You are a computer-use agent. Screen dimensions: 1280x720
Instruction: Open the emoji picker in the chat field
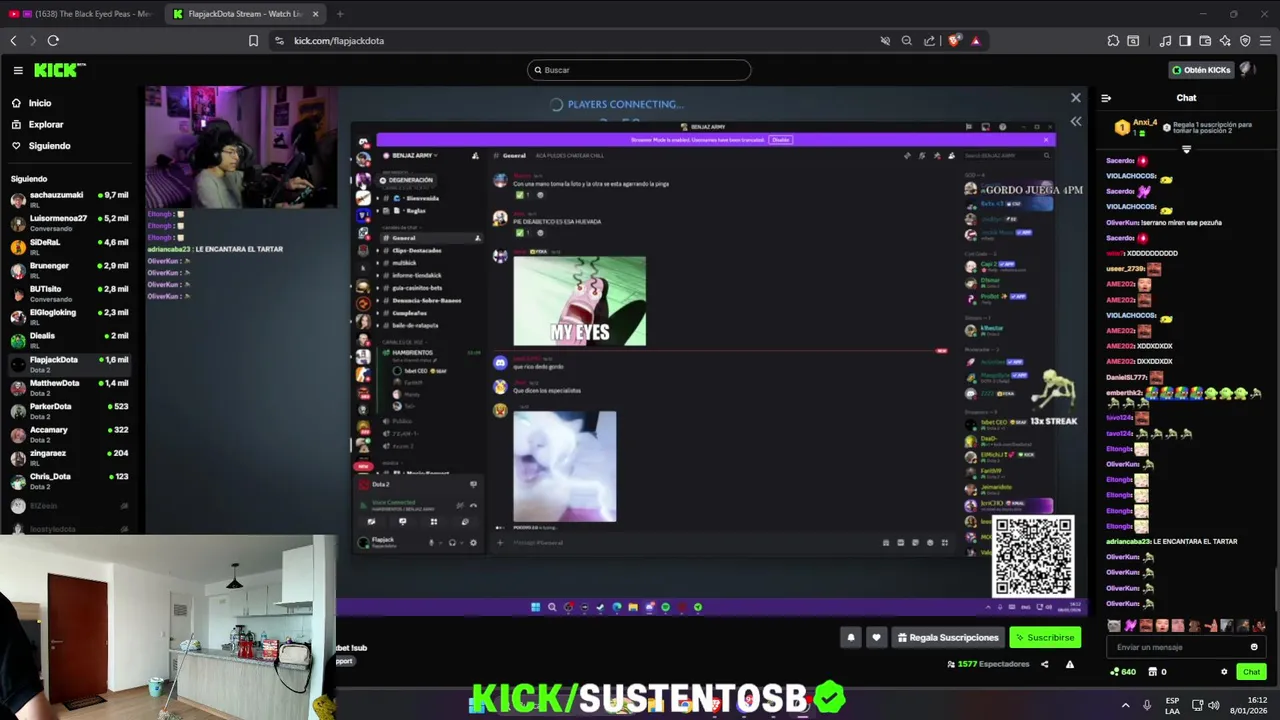(x=1254, y=647)
